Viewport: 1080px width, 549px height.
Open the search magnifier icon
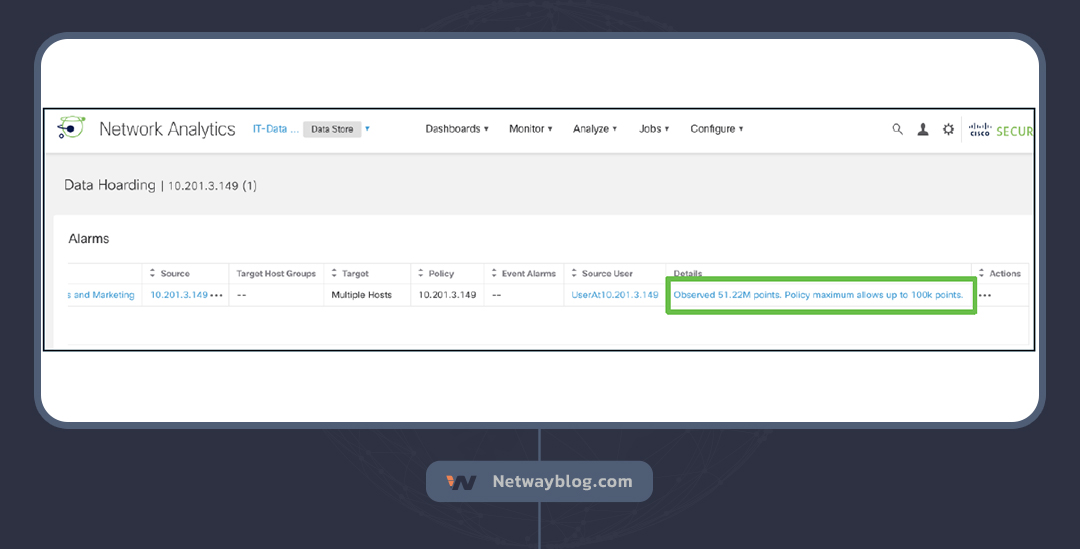coord(897,129)
